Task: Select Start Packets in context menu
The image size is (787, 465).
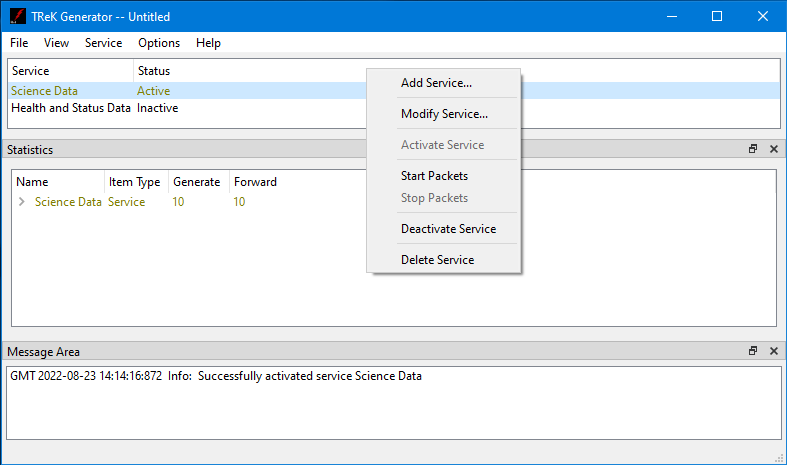Action: [434, 176]
